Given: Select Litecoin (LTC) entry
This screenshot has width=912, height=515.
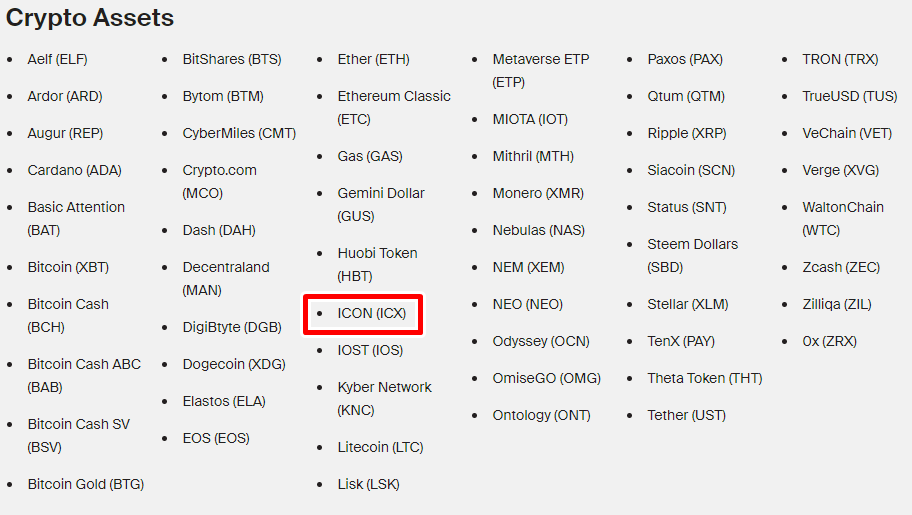Looking at the screenshot, I should point(380,447).
